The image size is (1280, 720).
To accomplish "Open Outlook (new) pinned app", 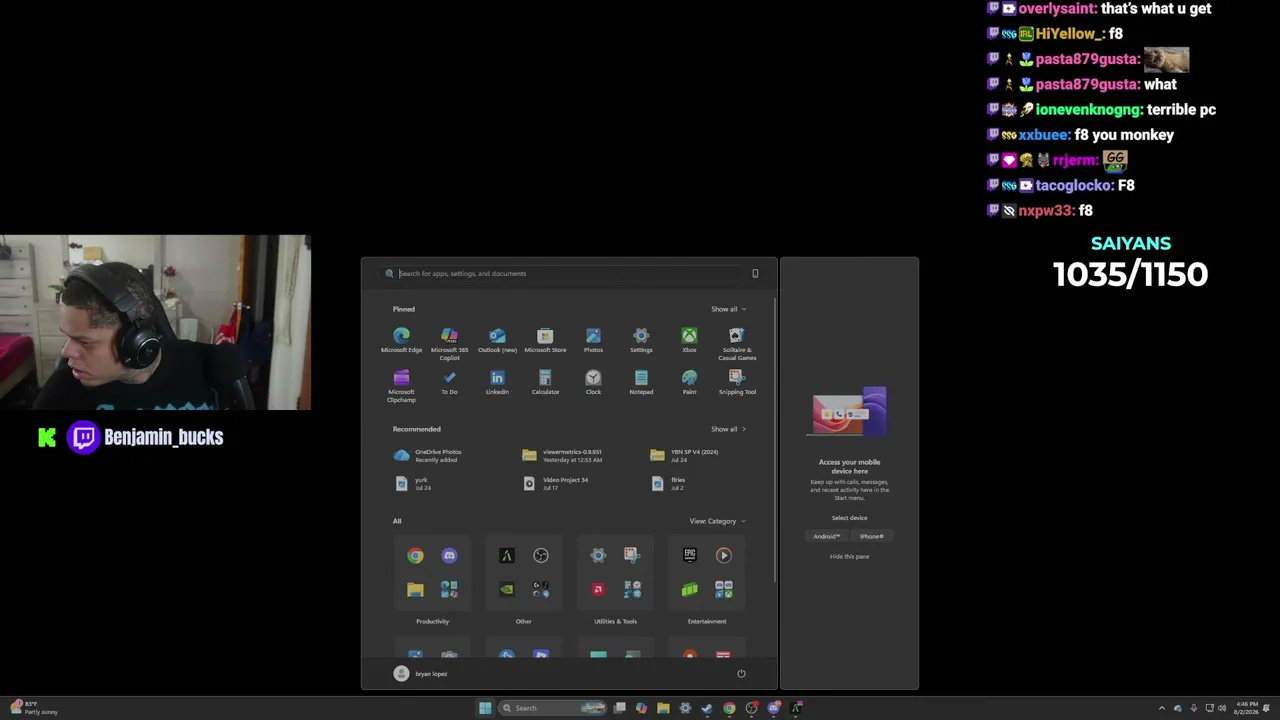I will (x=497, y=340).
